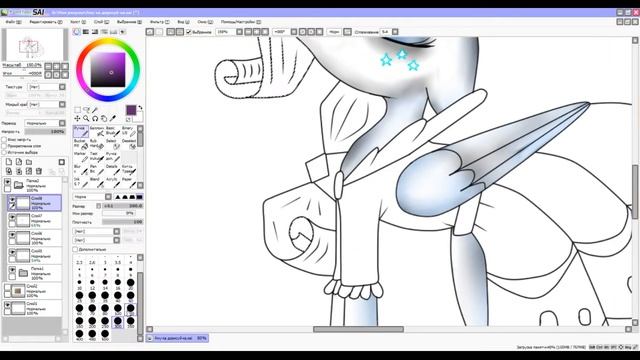The width and height of the screenshot is (640, 360).
Task: Select the 400 brush size preset
Action: 80,335
